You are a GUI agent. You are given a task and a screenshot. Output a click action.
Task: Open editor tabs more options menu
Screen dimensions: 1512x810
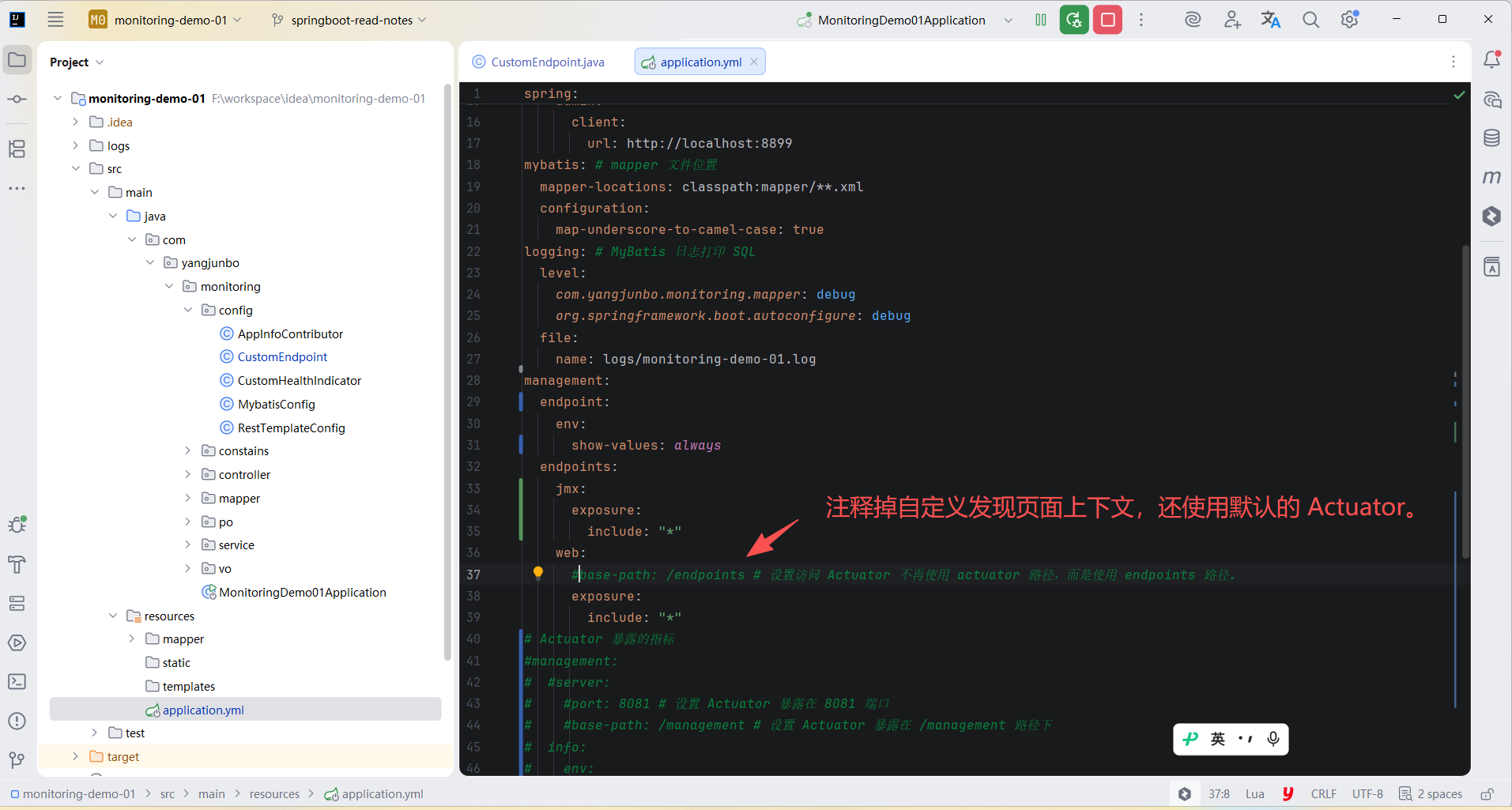(1454, 62)
